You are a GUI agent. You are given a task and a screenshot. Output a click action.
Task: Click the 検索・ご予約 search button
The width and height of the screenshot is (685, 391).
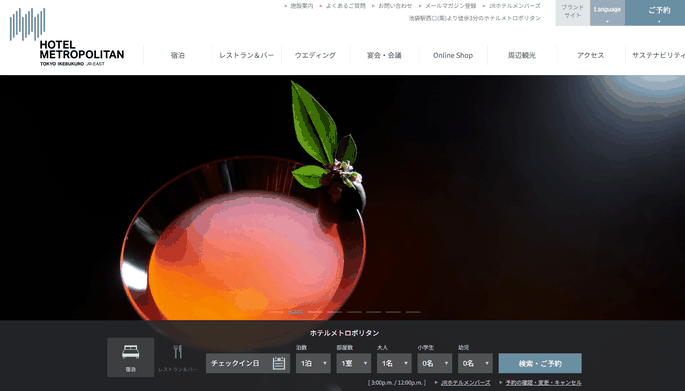point(540,363)
